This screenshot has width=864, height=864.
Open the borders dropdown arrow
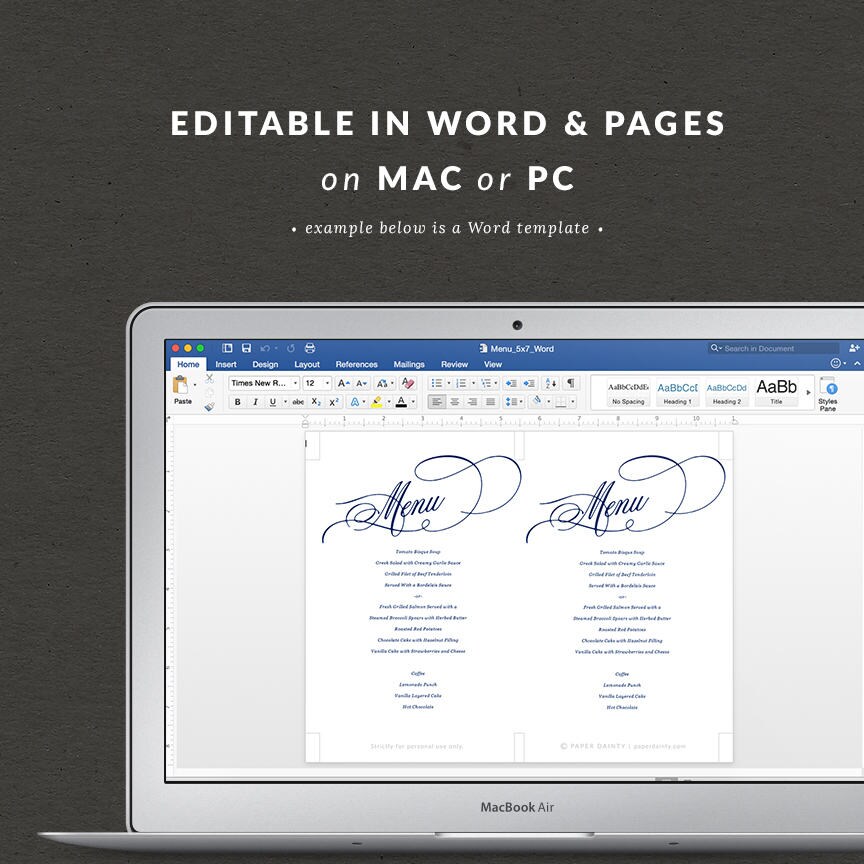point(573,402)
